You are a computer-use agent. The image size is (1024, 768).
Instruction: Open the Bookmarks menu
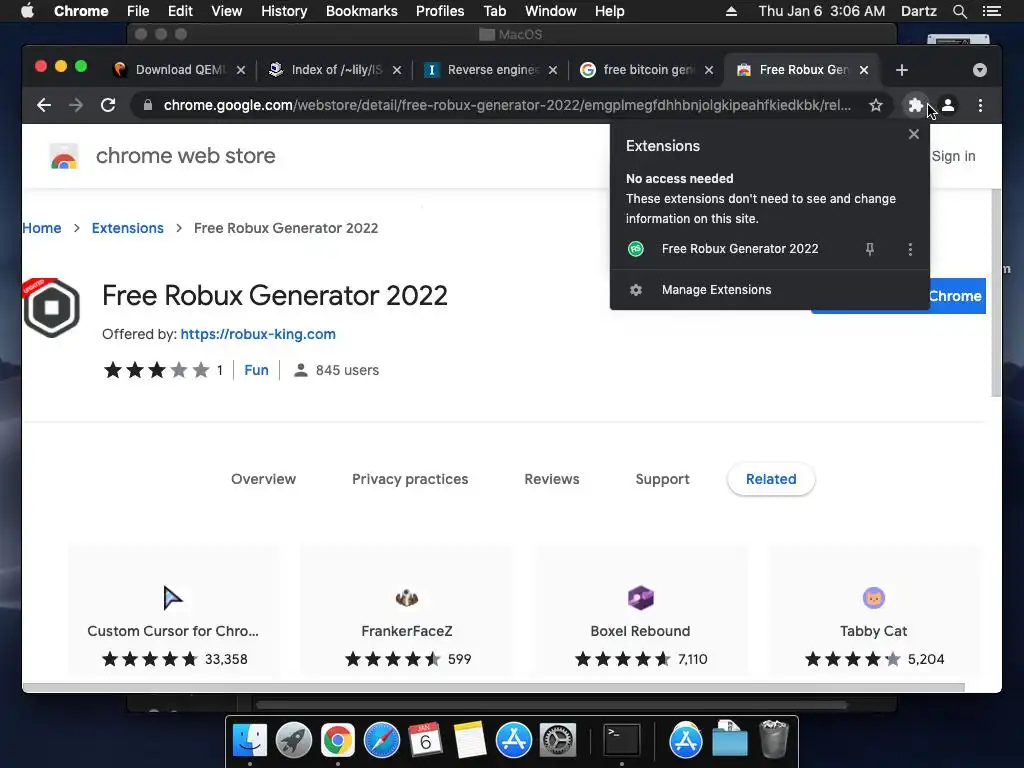tap(362, 11)
